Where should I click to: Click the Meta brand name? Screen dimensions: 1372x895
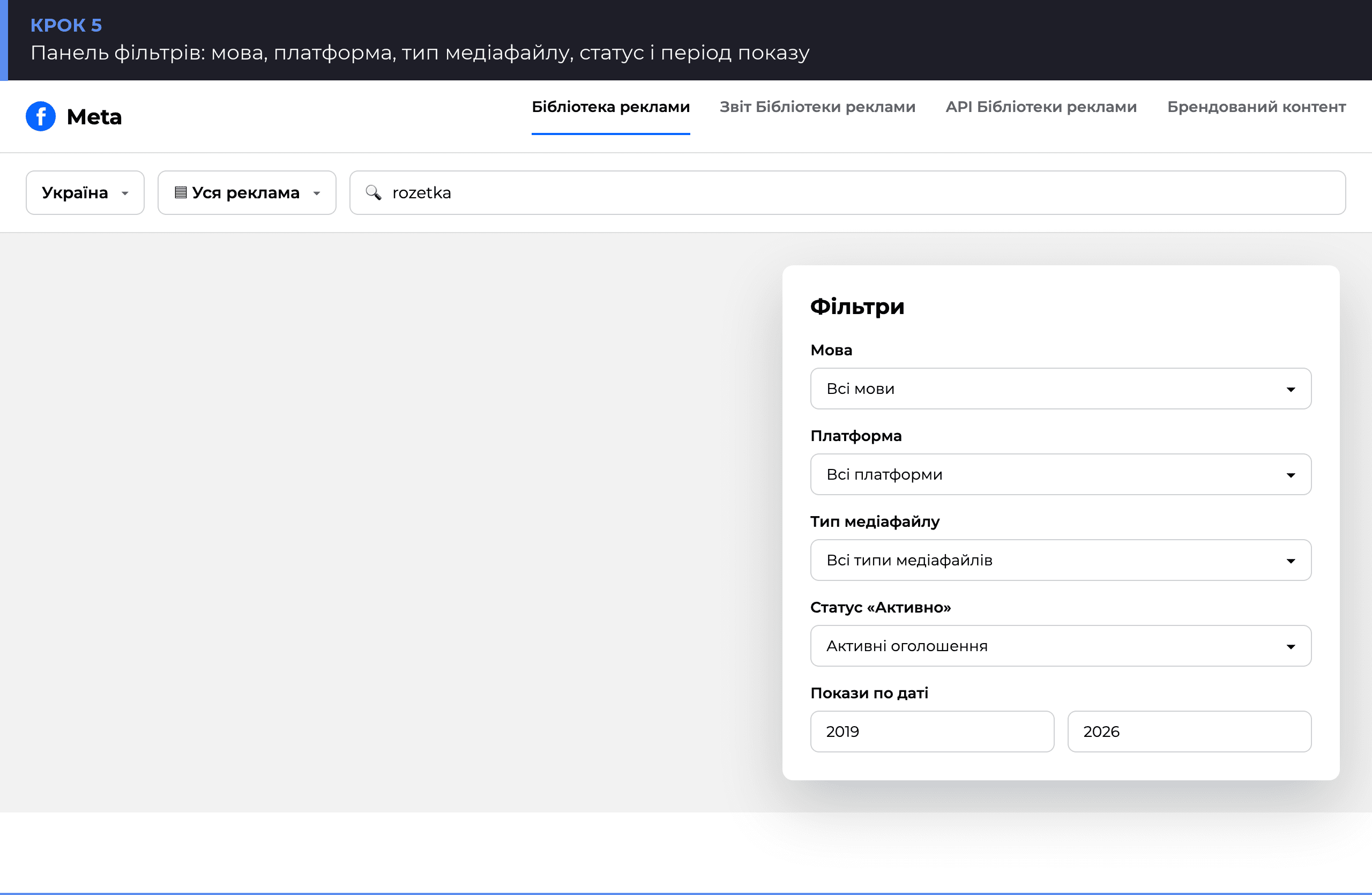pyautogui.click(x=94, y=117)
